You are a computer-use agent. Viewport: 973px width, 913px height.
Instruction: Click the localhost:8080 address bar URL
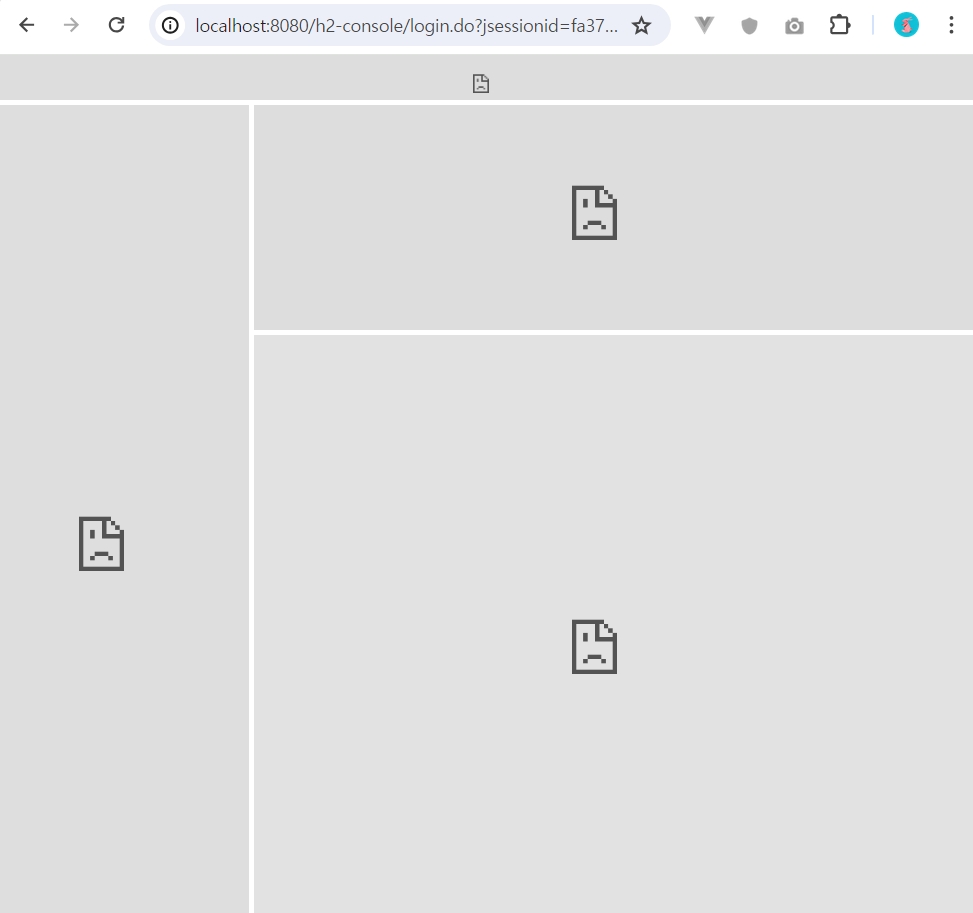click(x=406, y=25)
